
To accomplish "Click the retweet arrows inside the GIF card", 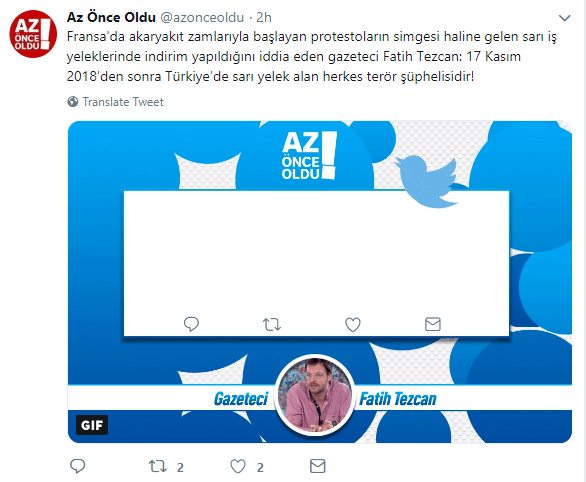I will click(x=272, y=324).
